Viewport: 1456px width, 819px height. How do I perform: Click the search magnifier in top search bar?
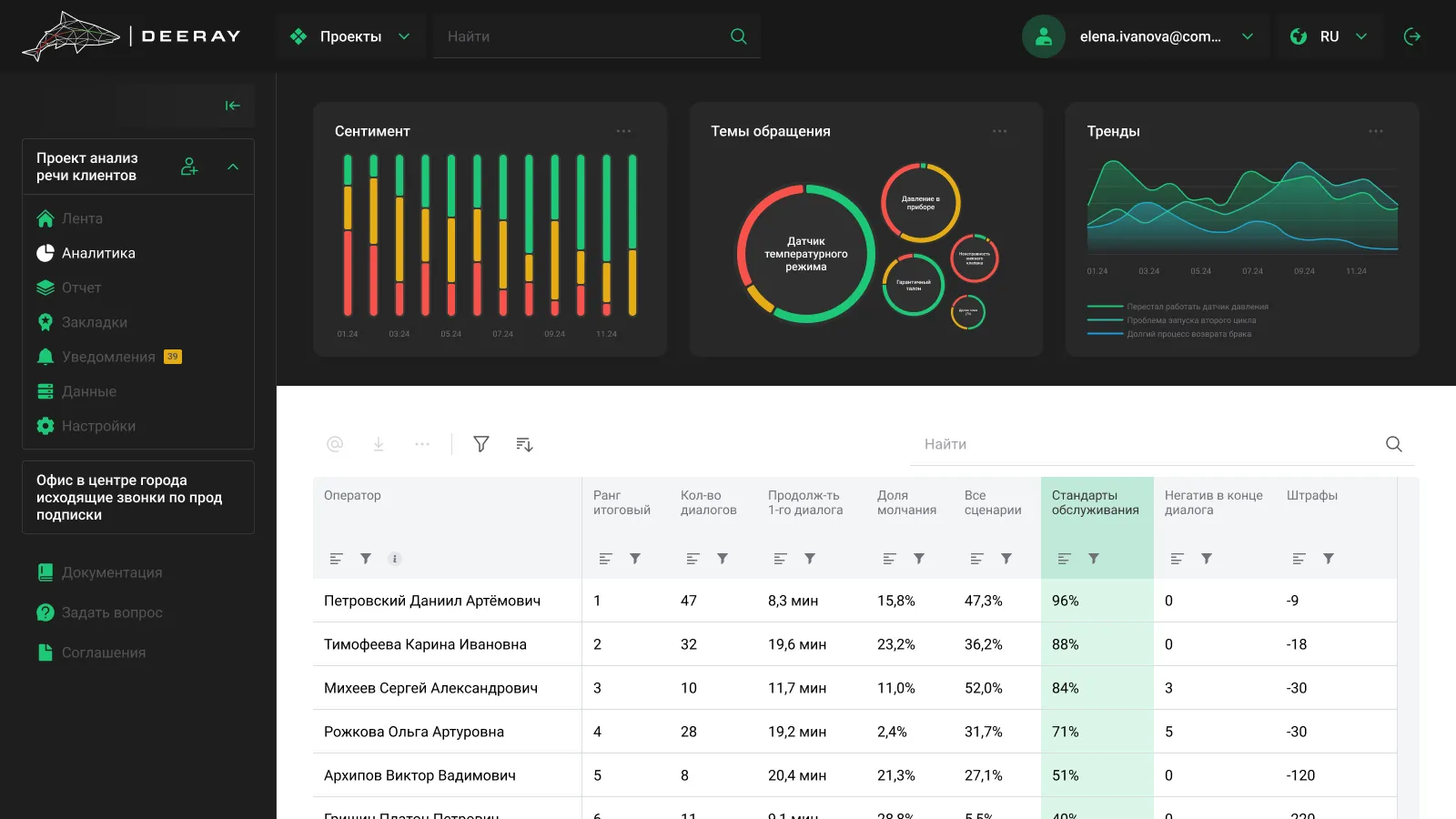[739, 36]
